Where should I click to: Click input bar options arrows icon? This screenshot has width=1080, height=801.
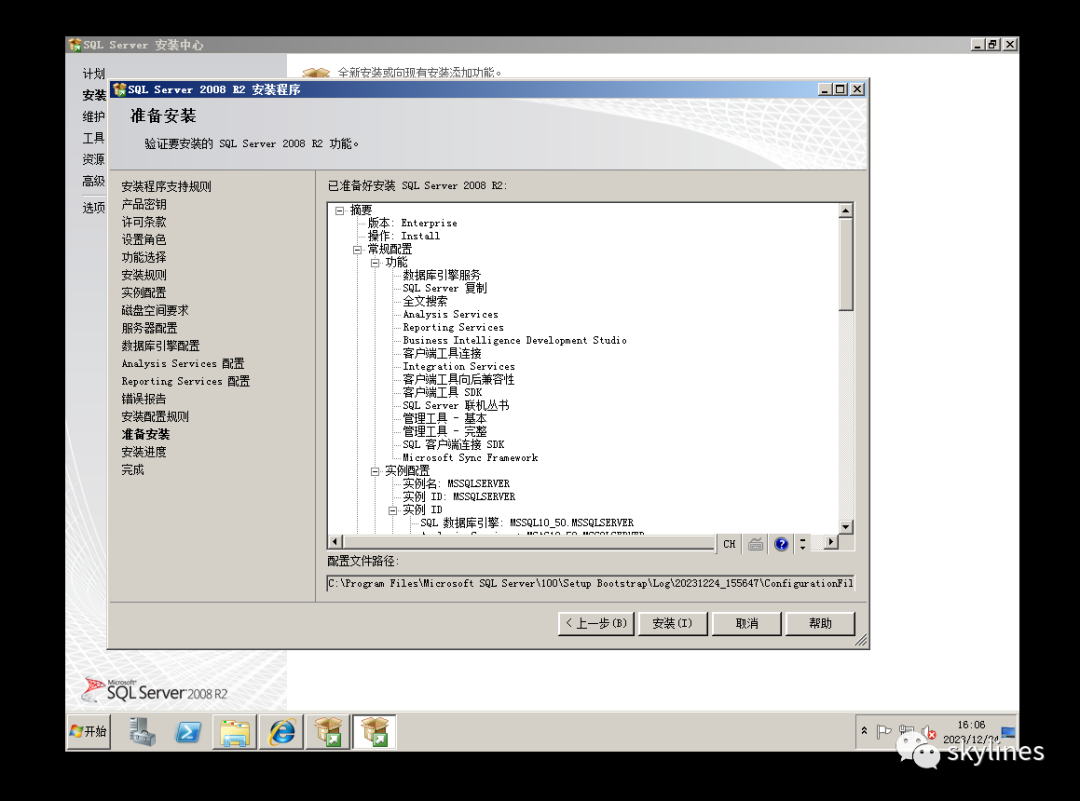(802, 544)
